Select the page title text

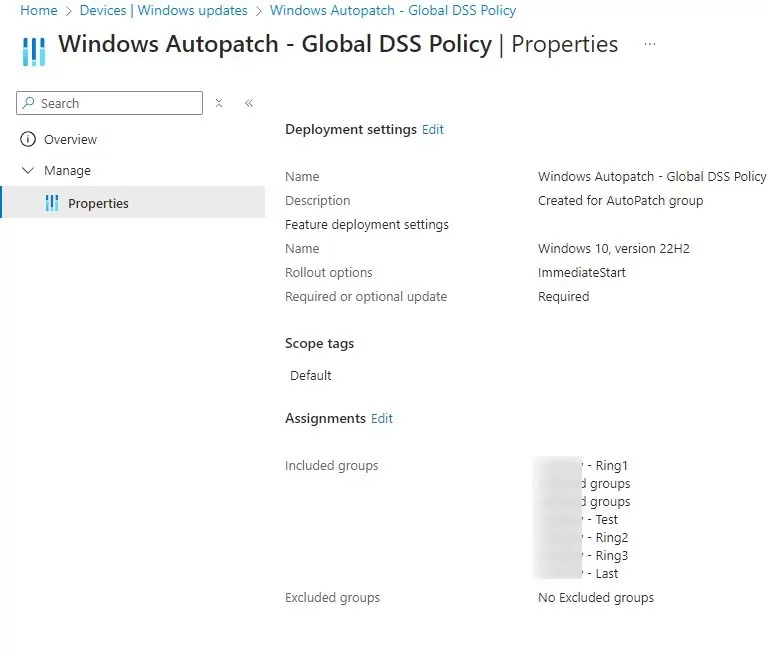tap(338, 44)
